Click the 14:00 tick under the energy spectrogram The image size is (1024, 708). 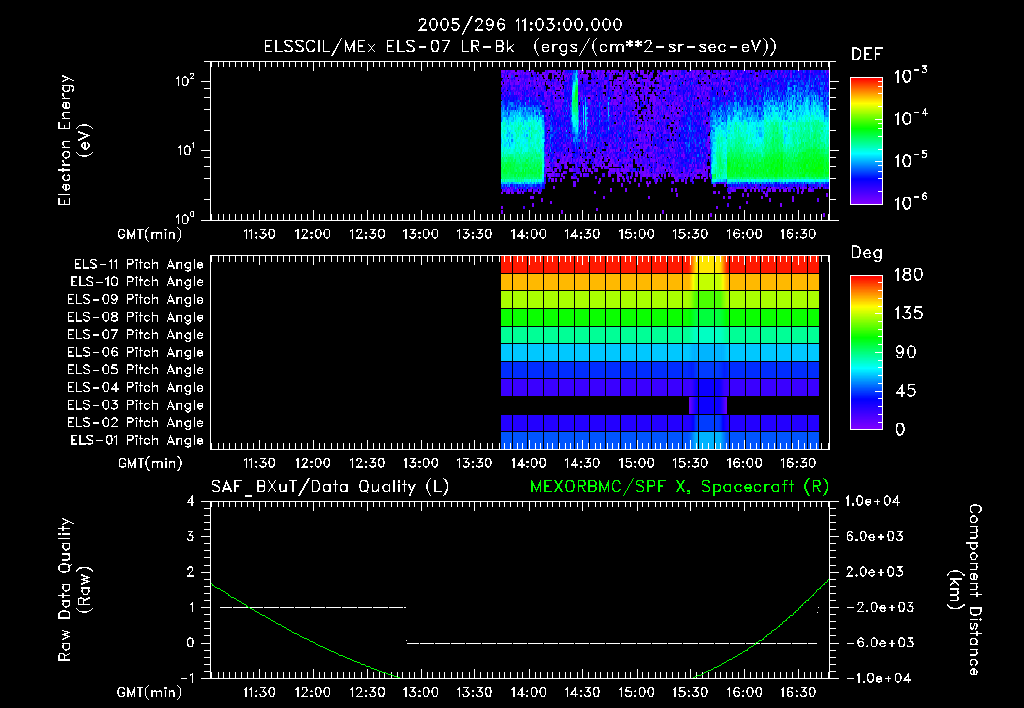coord(528,234)
